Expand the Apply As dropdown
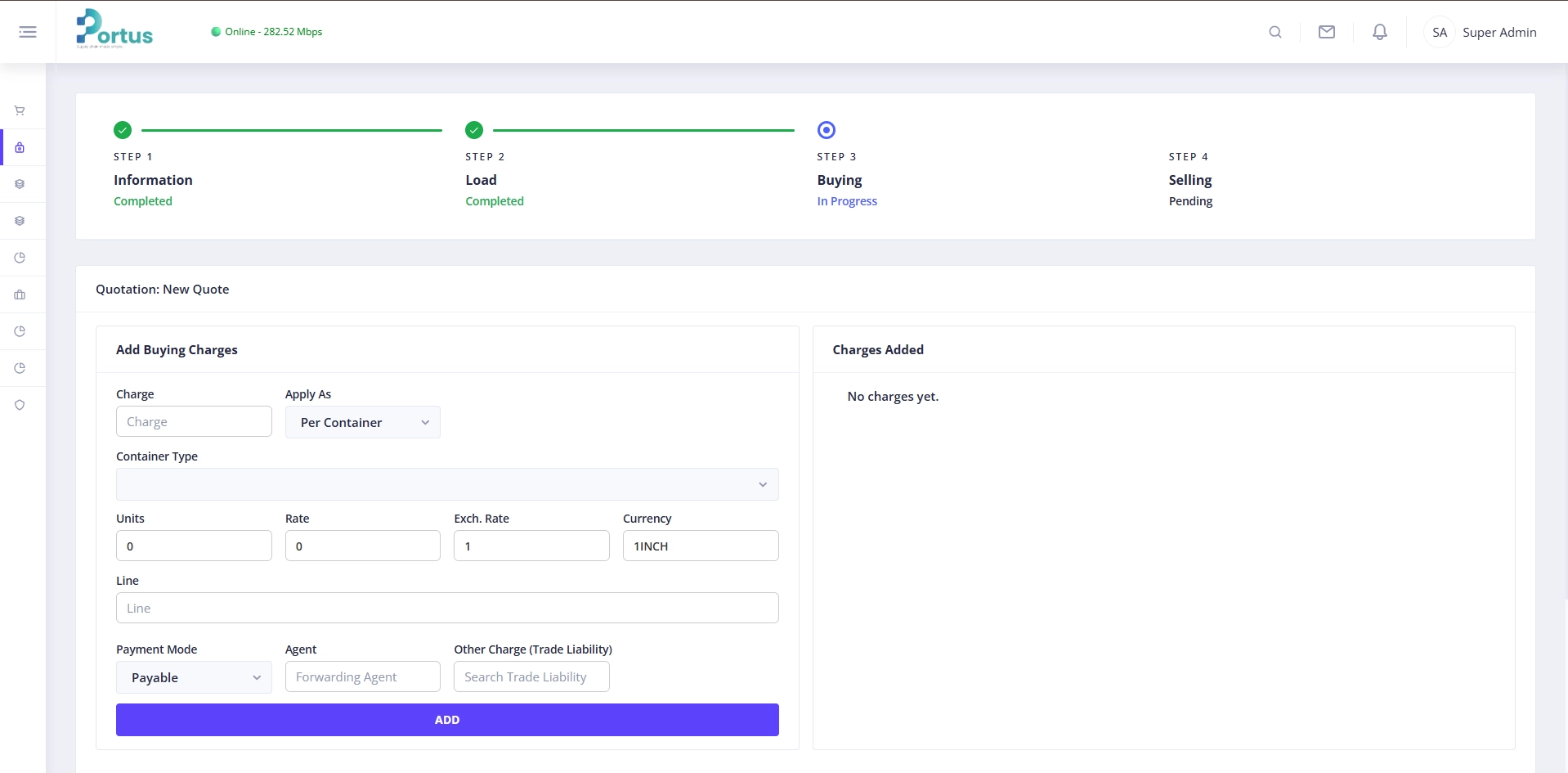Viewport: 1568px width, 773px height. [x=362, y=422]
